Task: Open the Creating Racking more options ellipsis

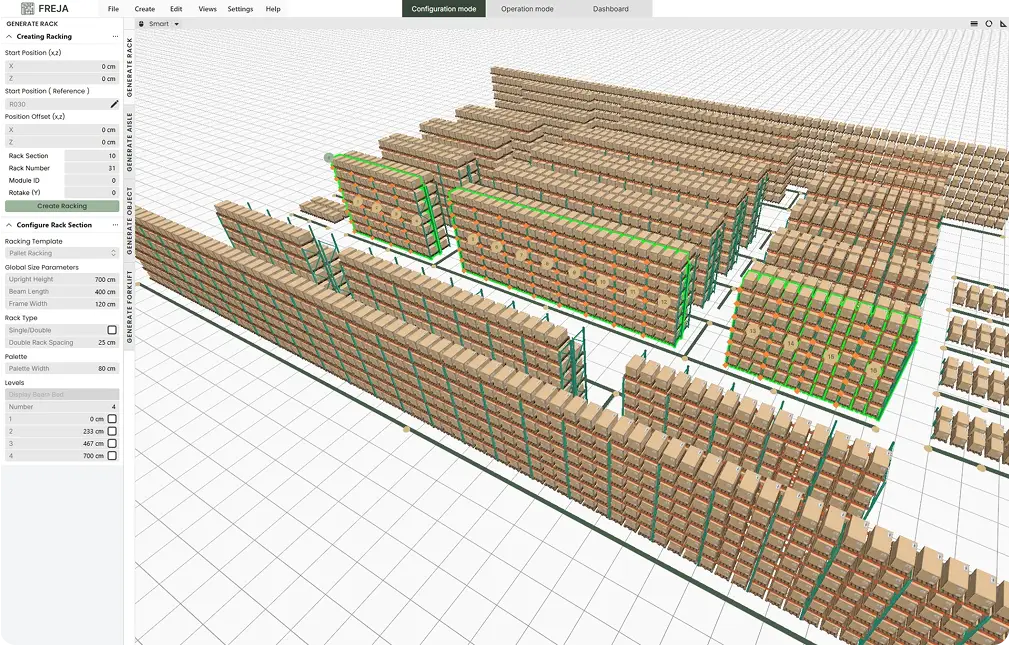Action: pyautogui.click(x=115, y=37)
